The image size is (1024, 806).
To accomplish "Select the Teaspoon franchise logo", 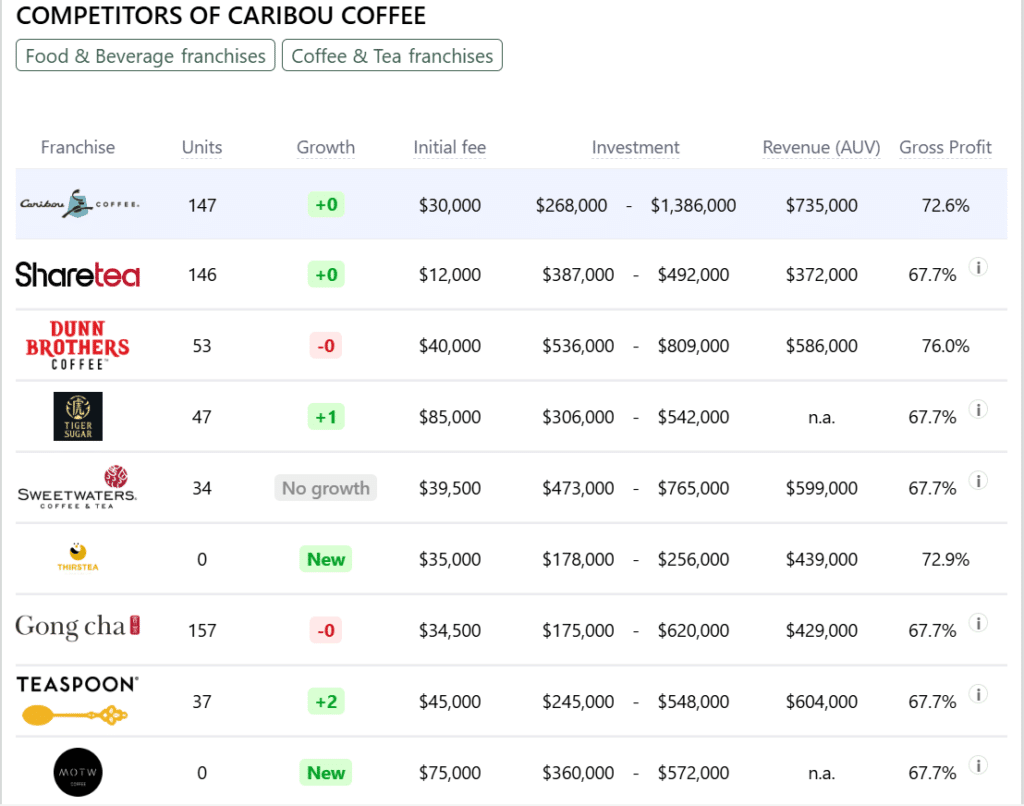I will point(77,700).
